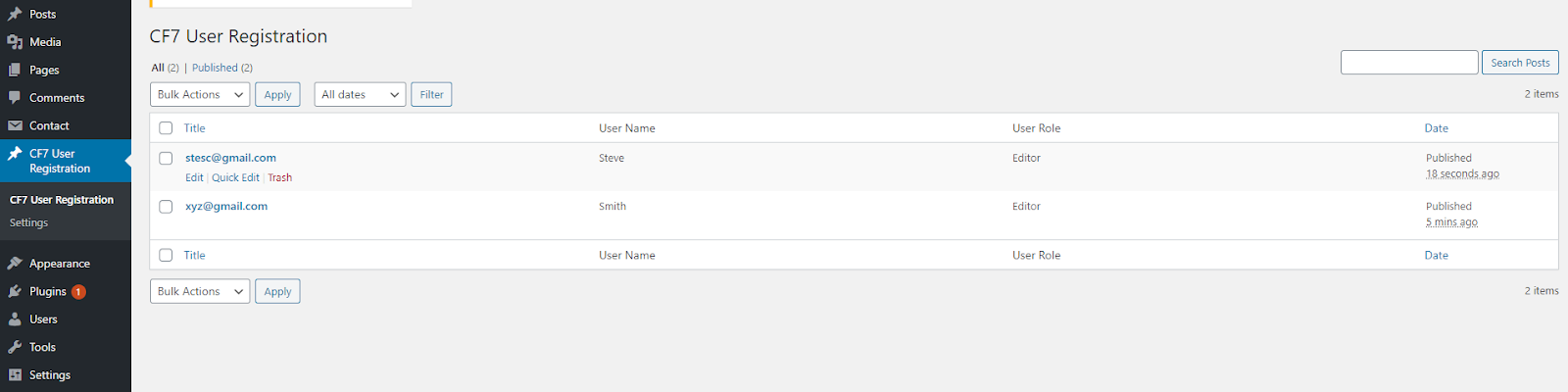
Task: Click Trash link under stesc@gmail.com
Action: [279, 177]
